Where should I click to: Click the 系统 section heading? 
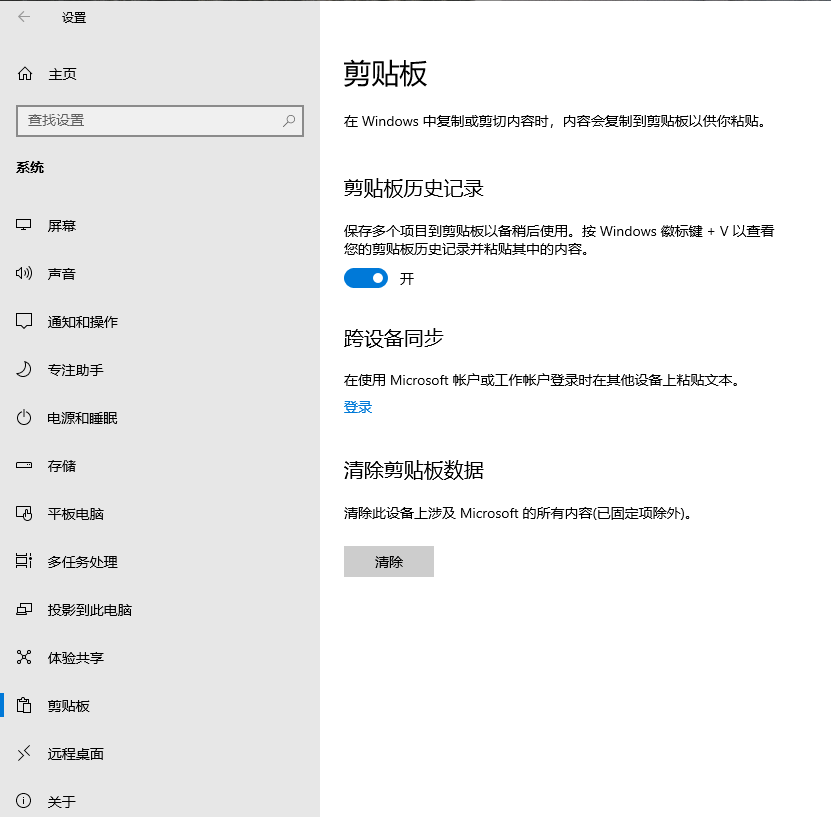tap(30, 167)
